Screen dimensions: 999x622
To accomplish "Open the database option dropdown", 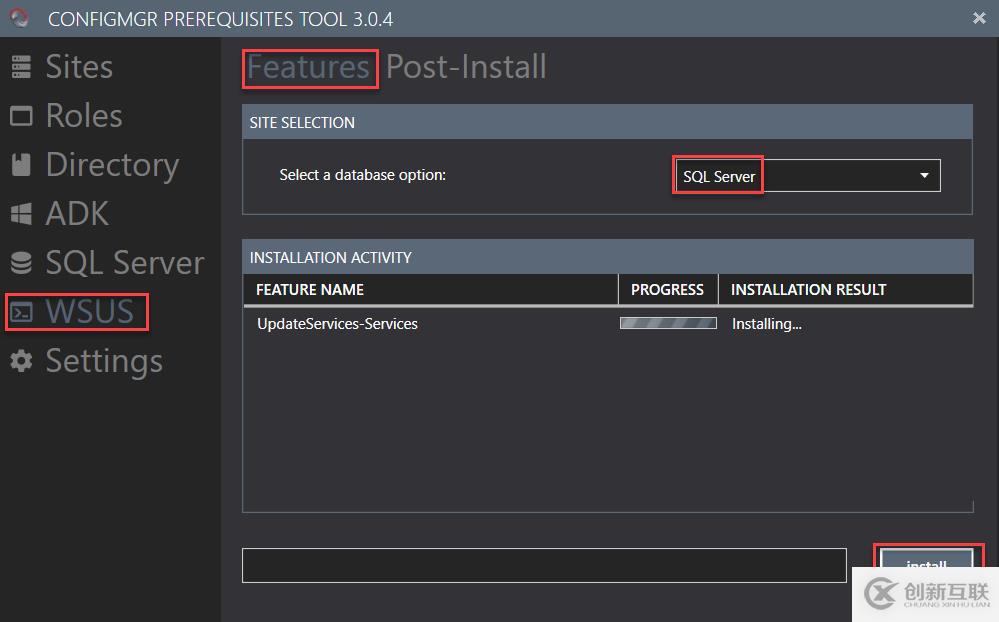I will [807, 176].
